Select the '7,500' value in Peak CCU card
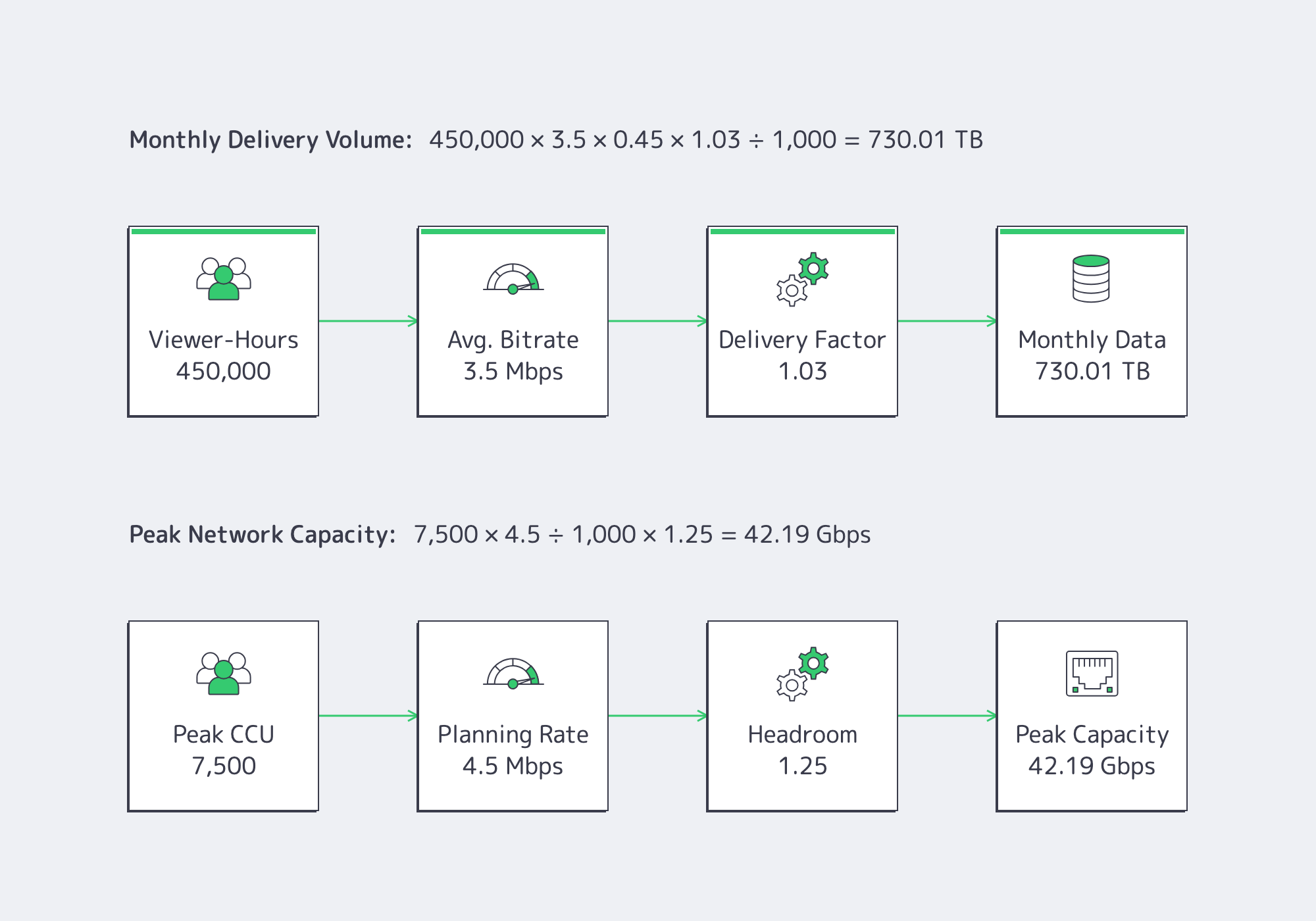Image resolution: width=1316 pixels, height=921 pixels. (x=224, y=766)
